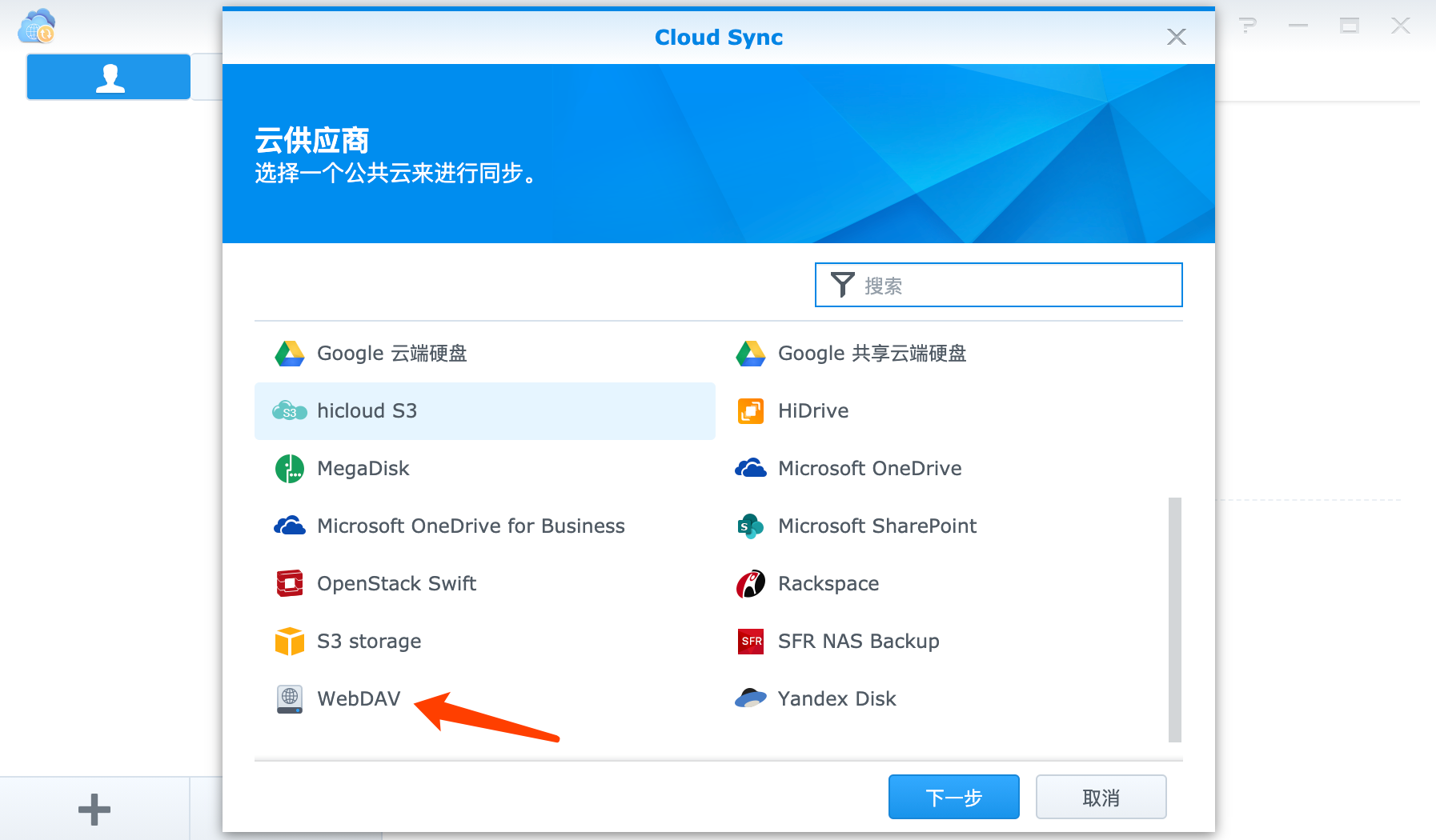Click the HiDrive provider icon
Screen dimensions: 1436x840
click(750, 410)
